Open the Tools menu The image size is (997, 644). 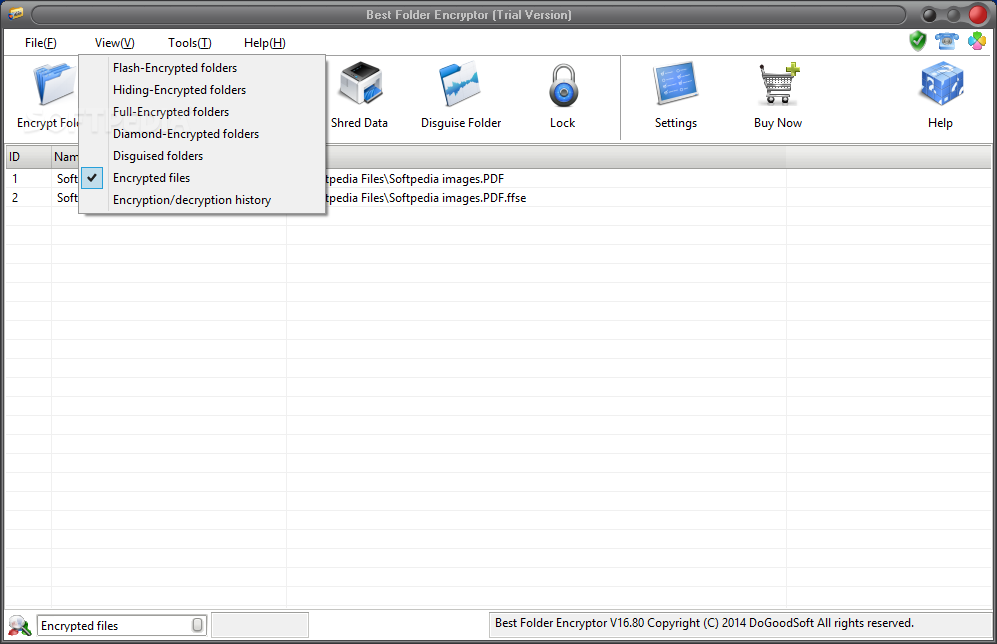pyautogui.click(x=189, y=43)
